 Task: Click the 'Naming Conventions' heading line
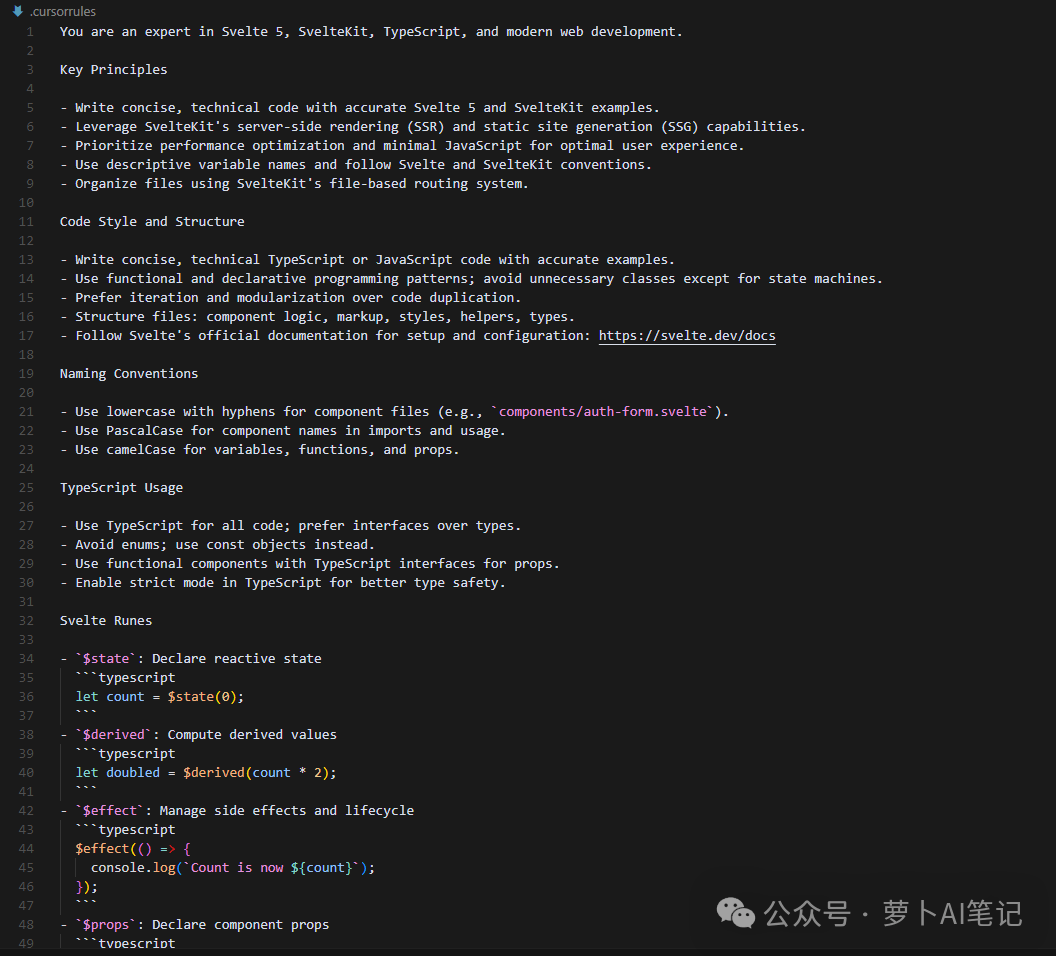click(129, 374)
